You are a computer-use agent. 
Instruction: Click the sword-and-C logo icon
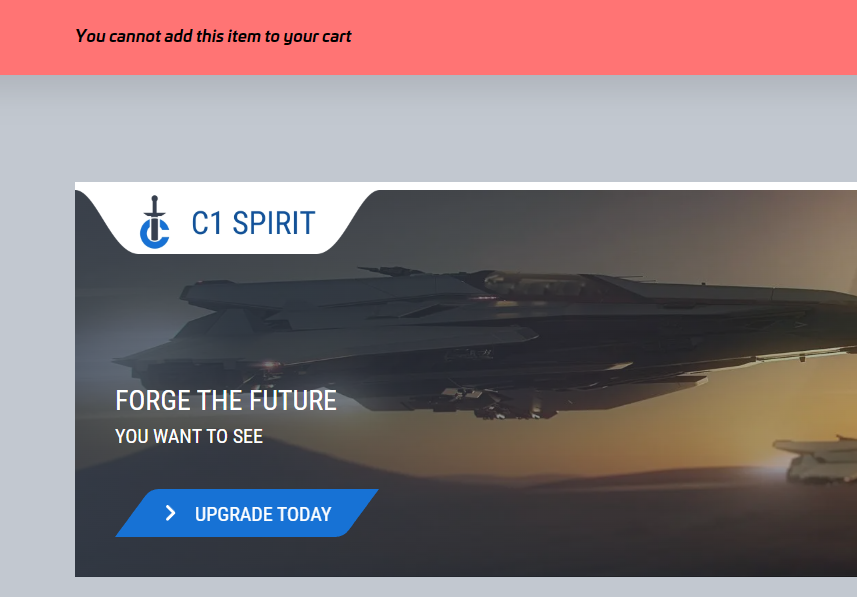(x=155, y=222)
